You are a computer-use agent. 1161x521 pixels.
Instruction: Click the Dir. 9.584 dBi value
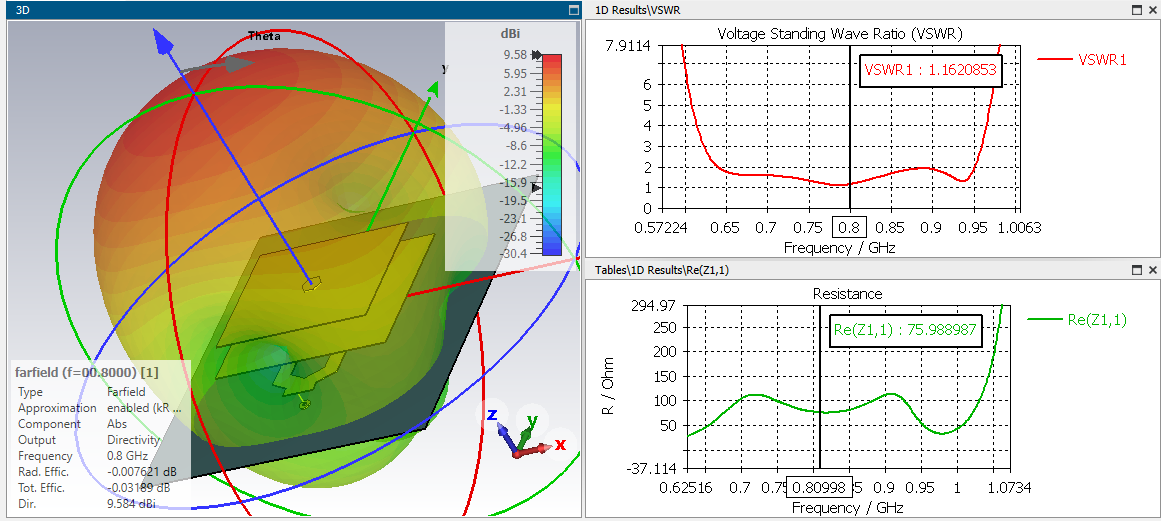tap(129, 504)
